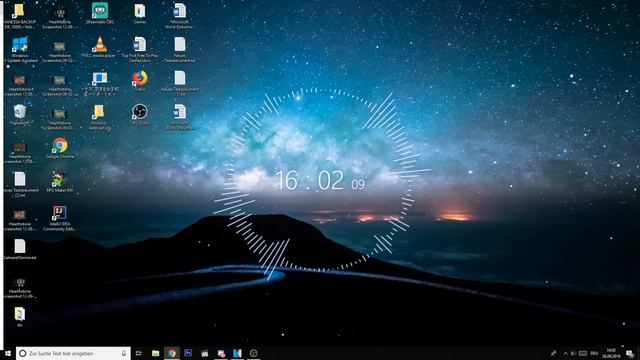
Task: Open the Android Verknüpfung folder shortcut
Action: tap(100, 117)
